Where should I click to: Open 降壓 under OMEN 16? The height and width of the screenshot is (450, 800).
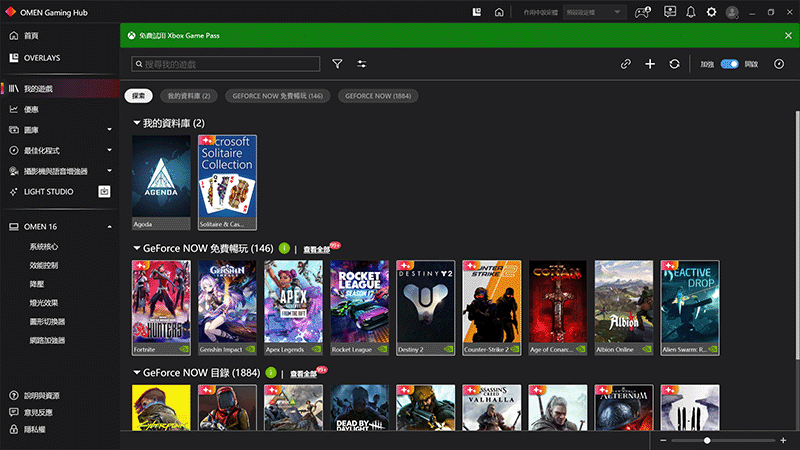37,284
